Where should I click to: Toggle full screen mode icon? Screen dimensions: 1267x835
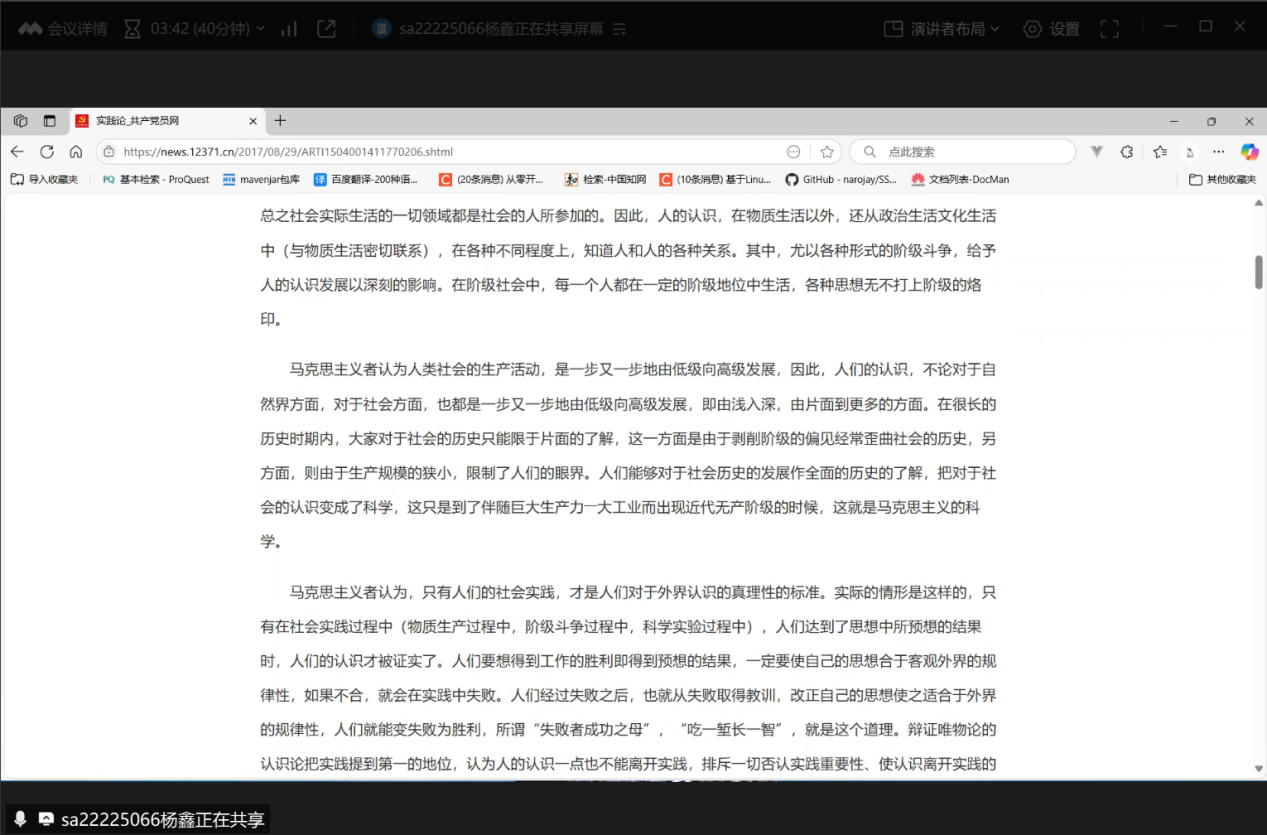1109,29
